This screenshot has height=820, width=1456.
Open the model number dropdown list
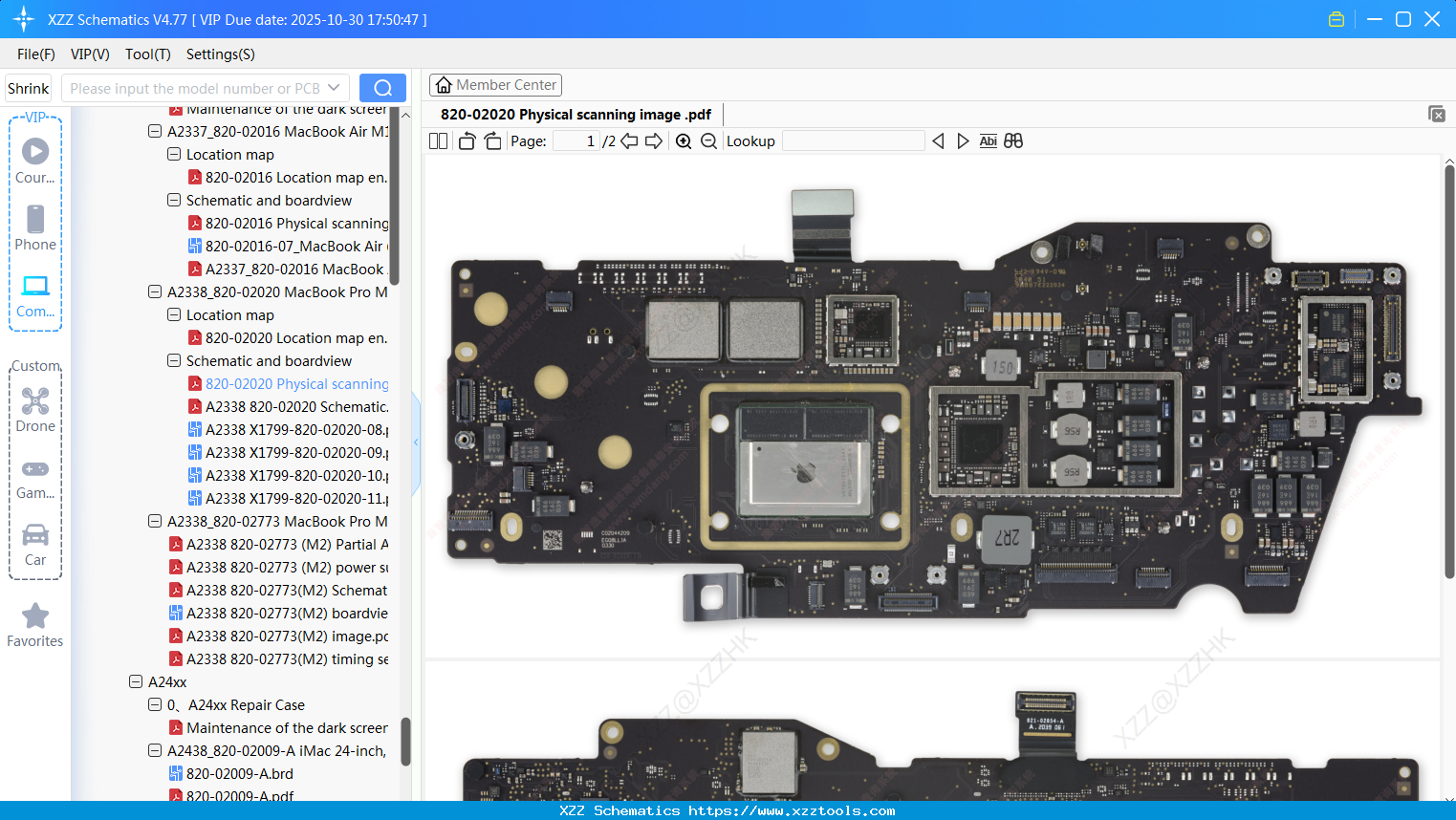(x=334, y=88)
